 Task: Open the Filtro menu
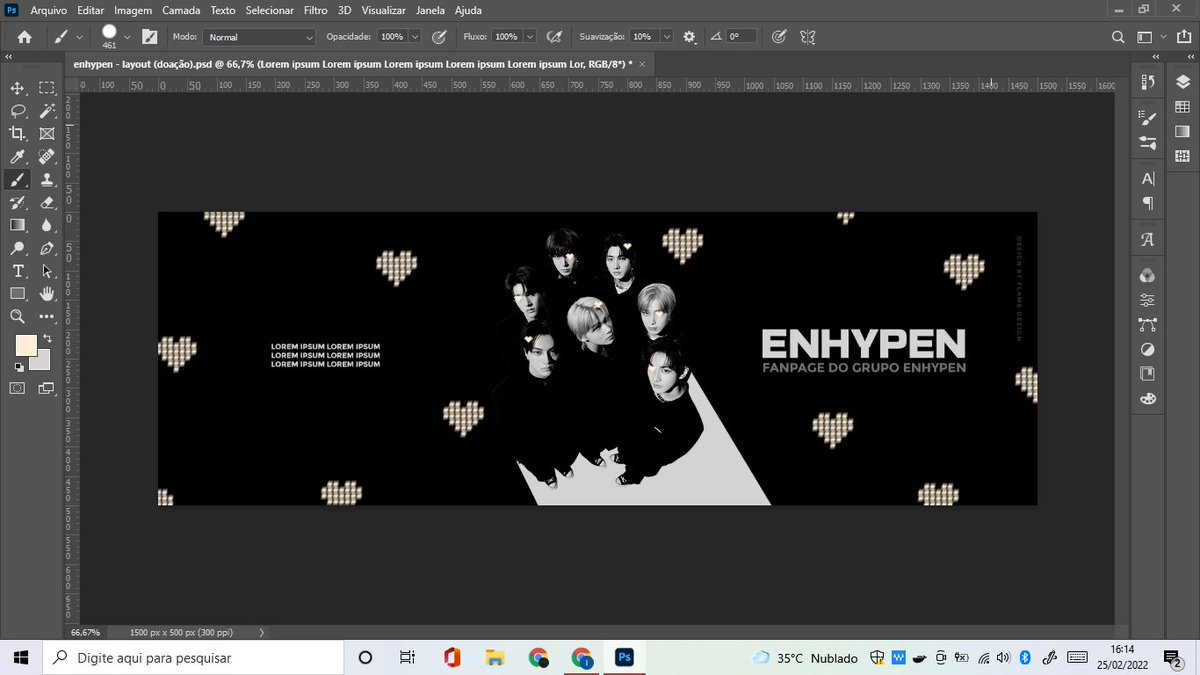pyautogui.click(x=315, y=11)
